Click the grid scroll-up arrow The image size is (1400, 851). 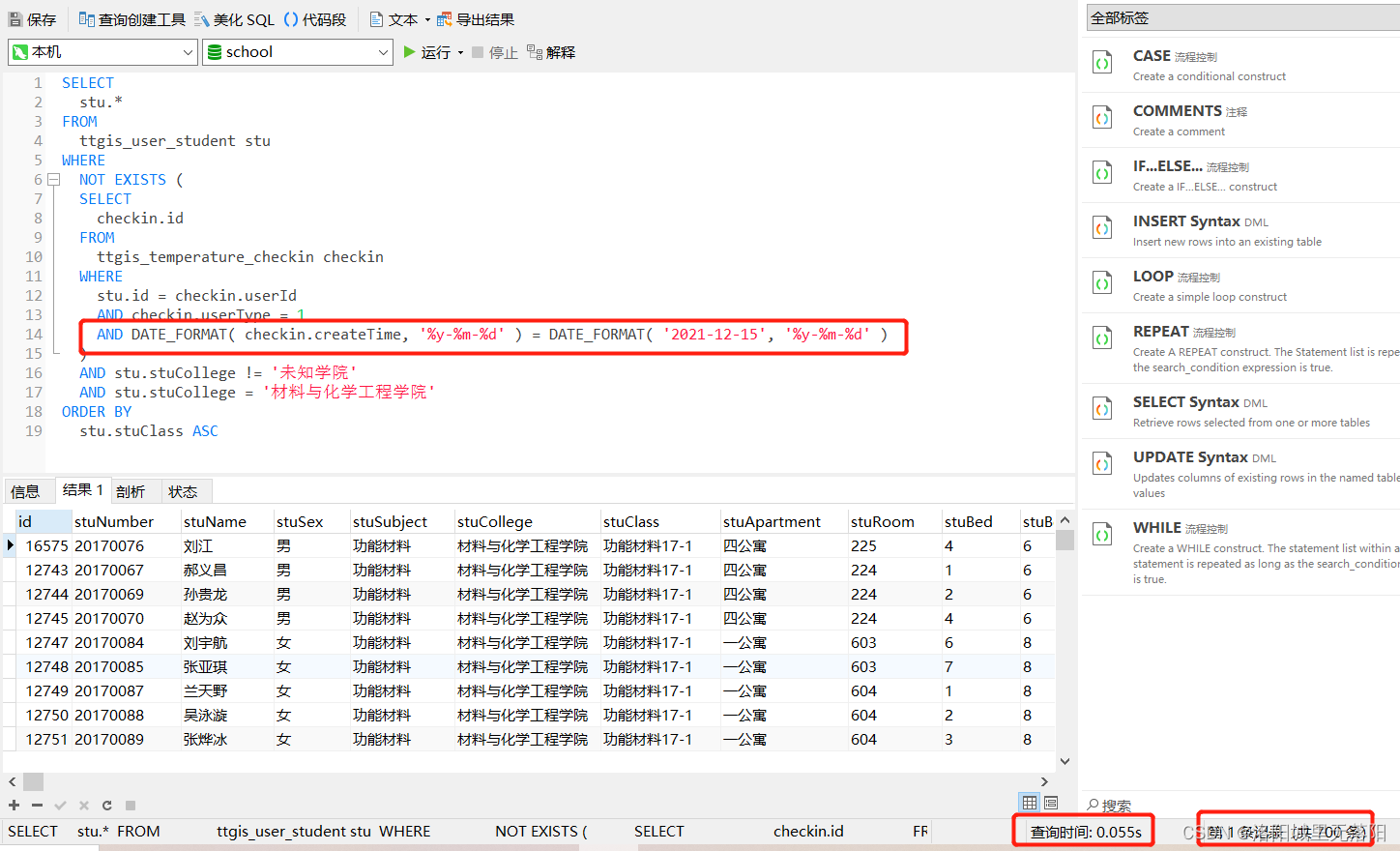pyautogui.click(x=1065, y=518)
